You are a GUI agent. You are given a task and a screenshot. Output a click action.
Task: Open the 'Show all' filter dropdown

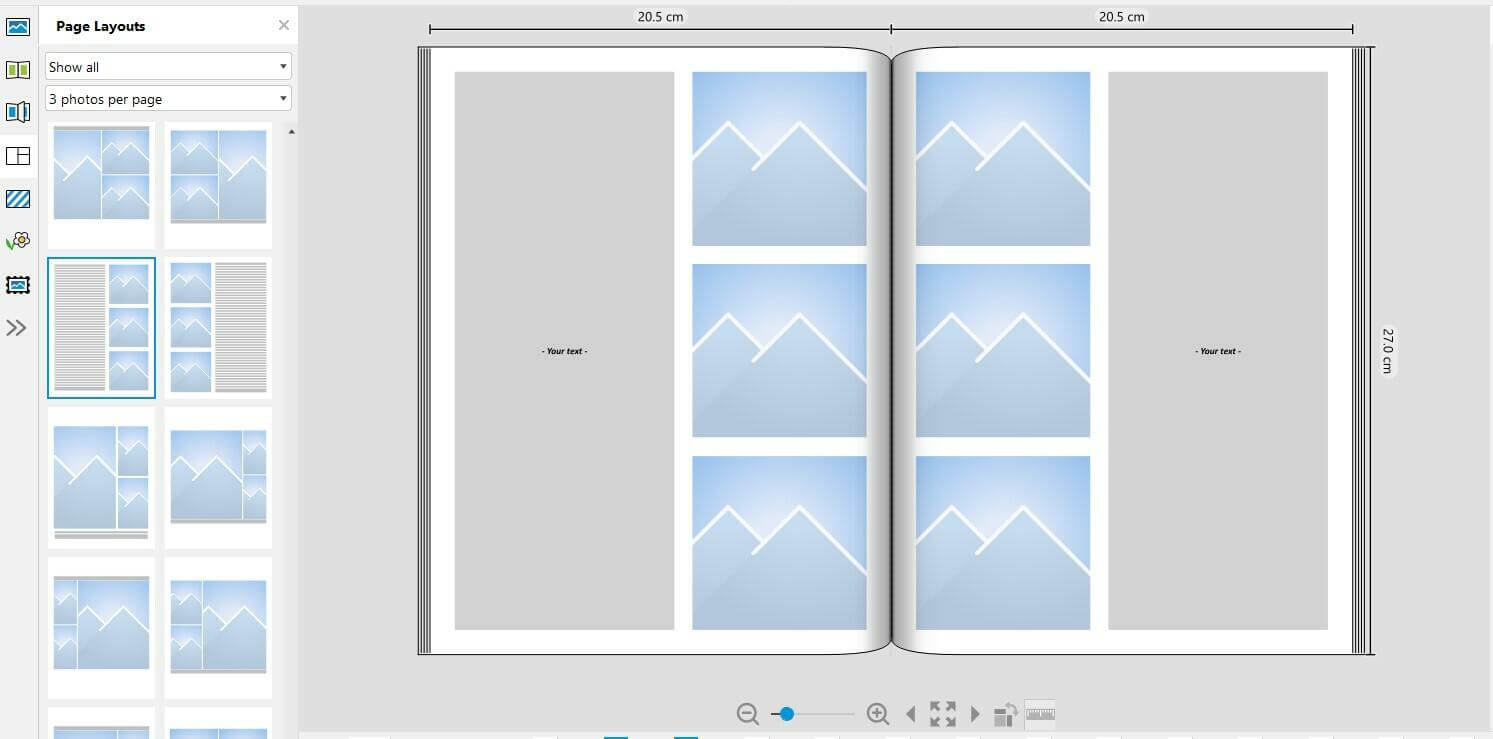[168, 67]
